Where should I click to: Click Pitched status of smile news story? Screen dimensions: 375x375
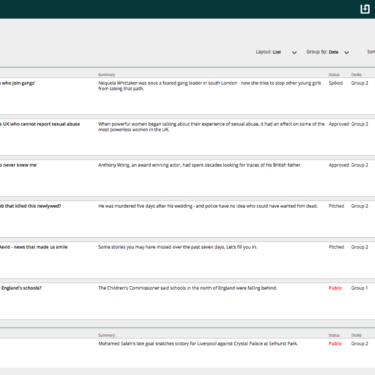[336, 247]
